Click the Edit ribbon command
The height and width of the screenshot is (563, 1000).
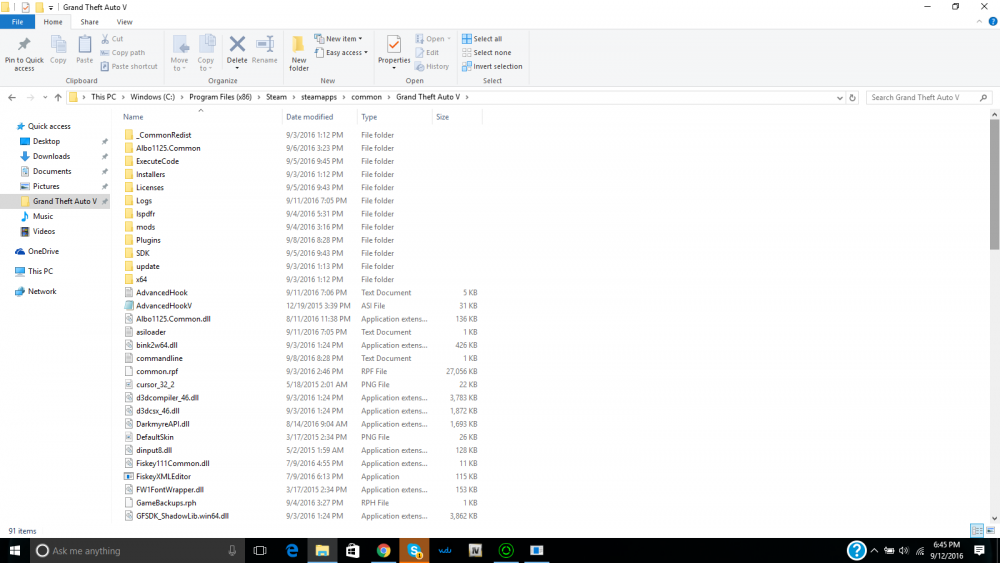427,53
